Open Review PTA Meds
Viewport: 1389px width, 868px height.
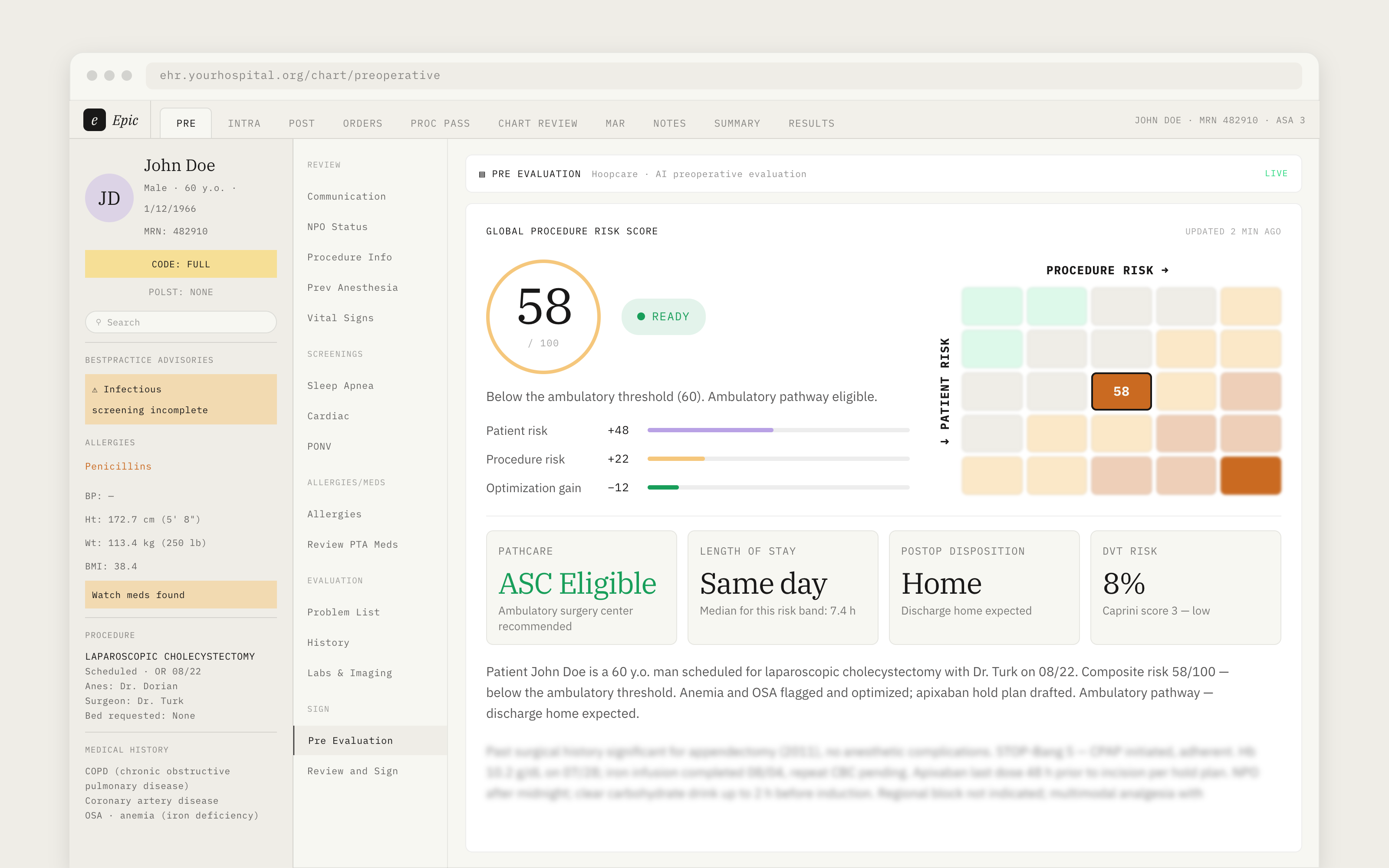click(x=352, y=545)
